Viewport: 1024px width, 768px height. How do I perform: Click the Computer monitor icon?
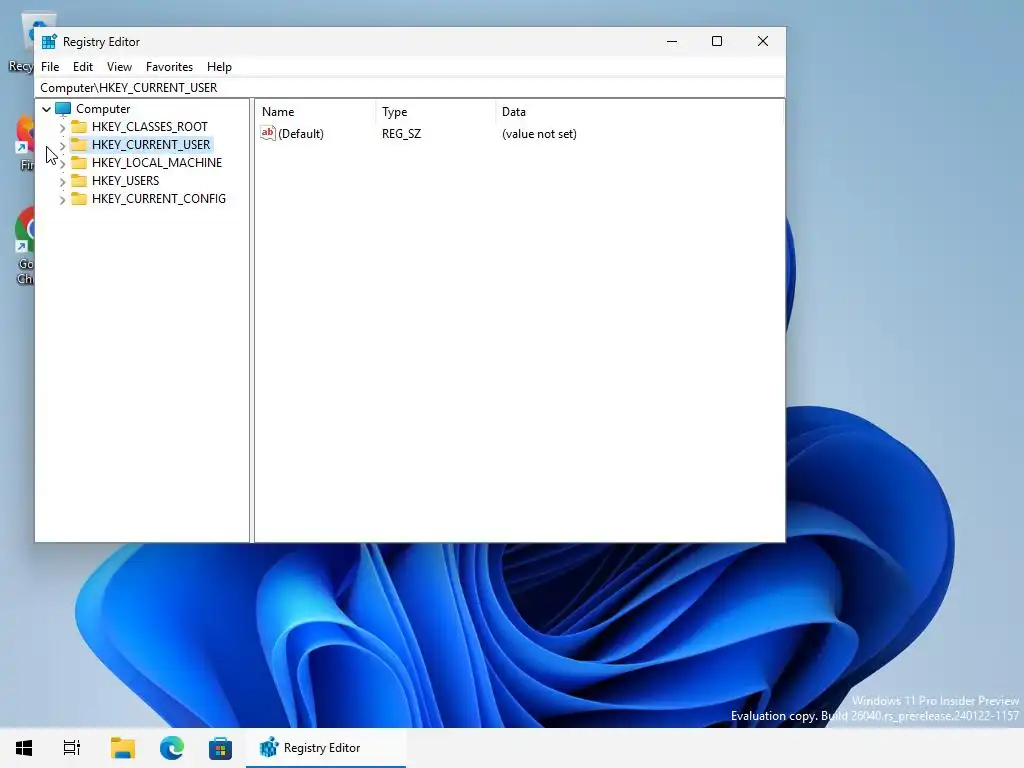pos(63,108)
